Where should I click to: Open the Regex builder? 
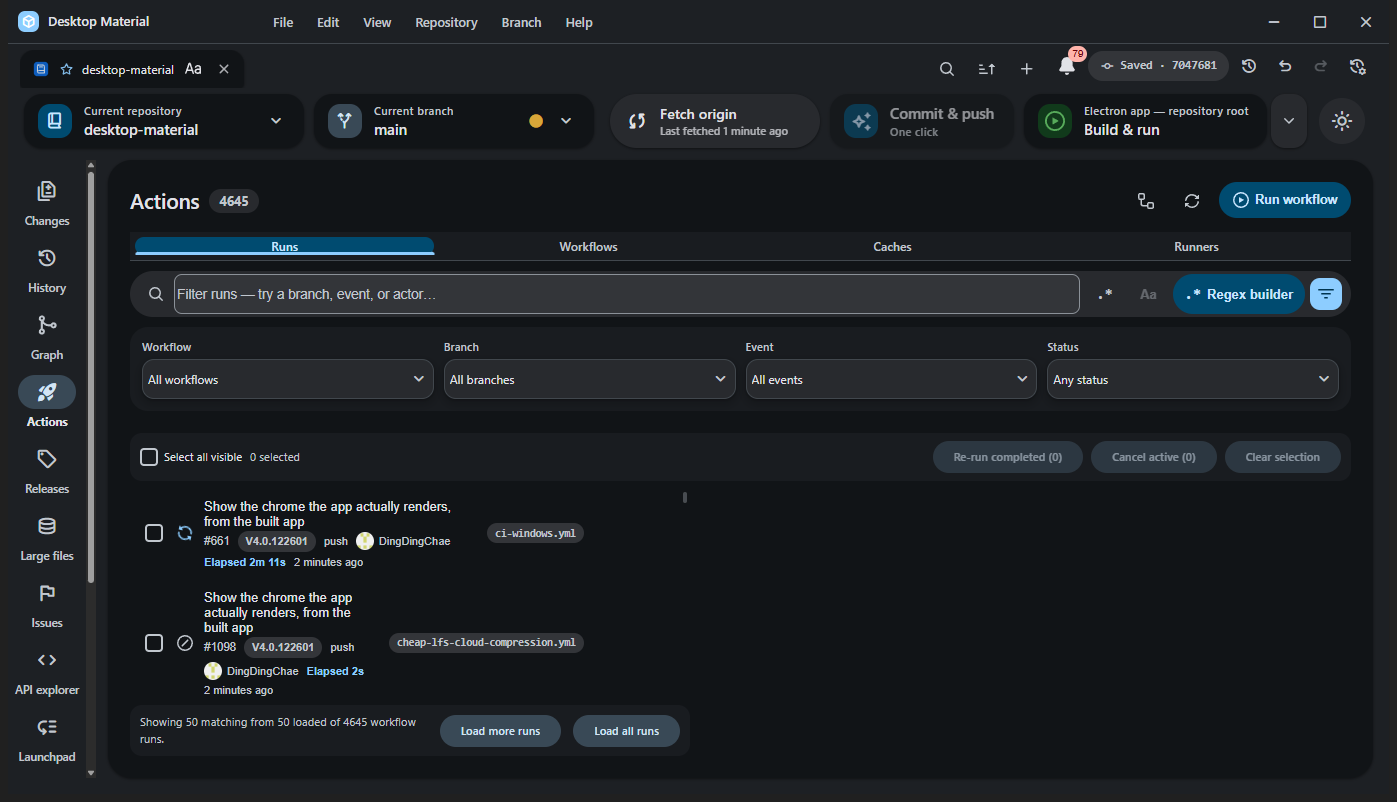pyautogui.click(x=1239, y=294)
